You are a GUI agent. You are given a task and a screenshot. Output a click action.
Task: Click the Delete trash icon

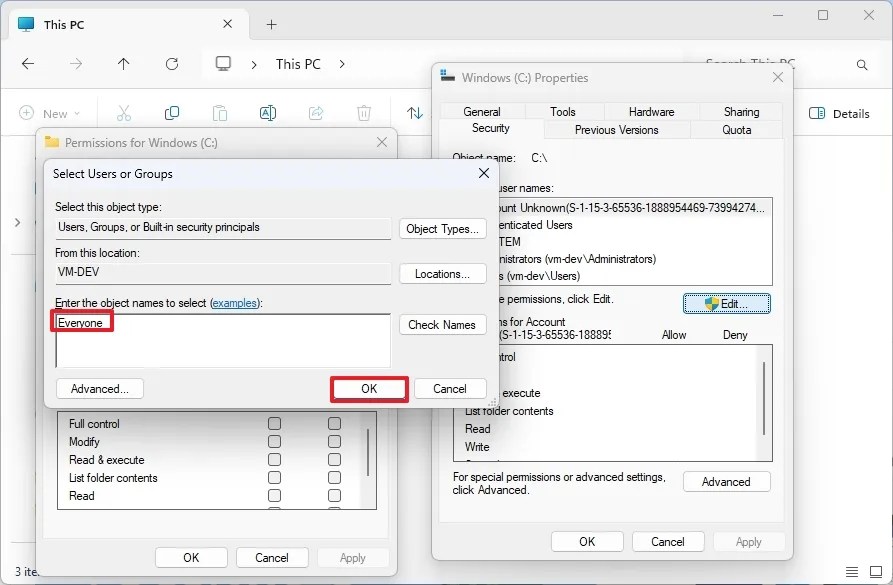point(364,113)
